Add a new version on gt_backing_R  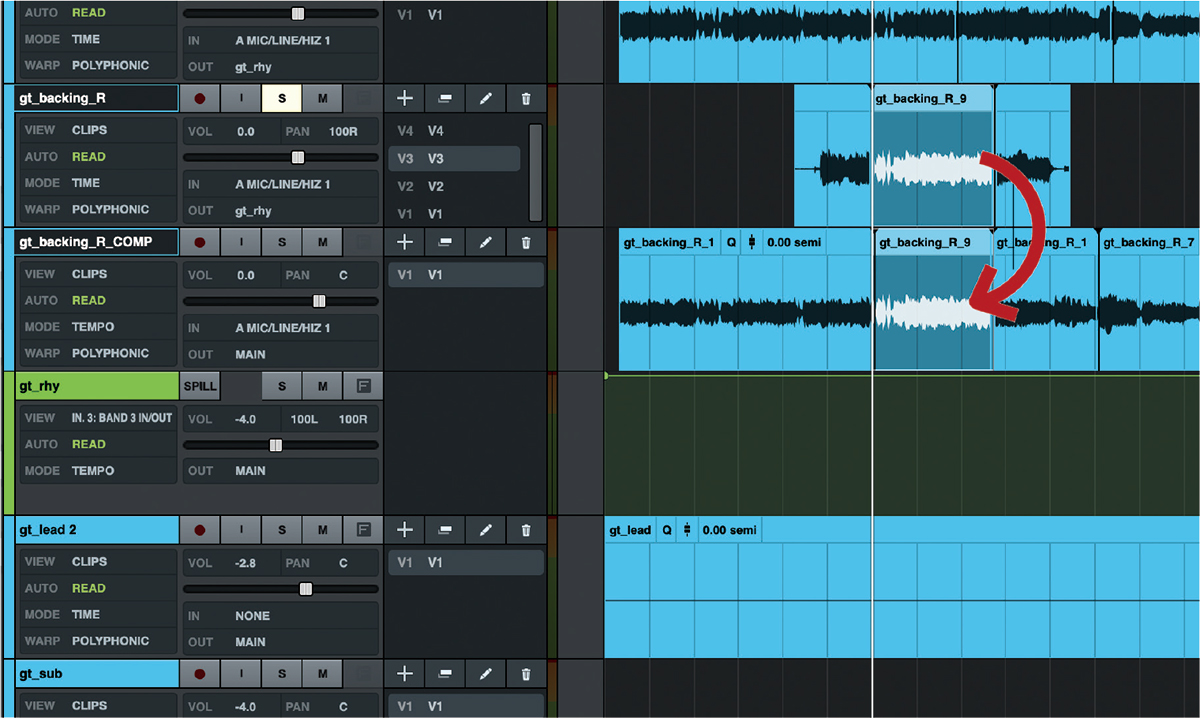tap(404, 98)
